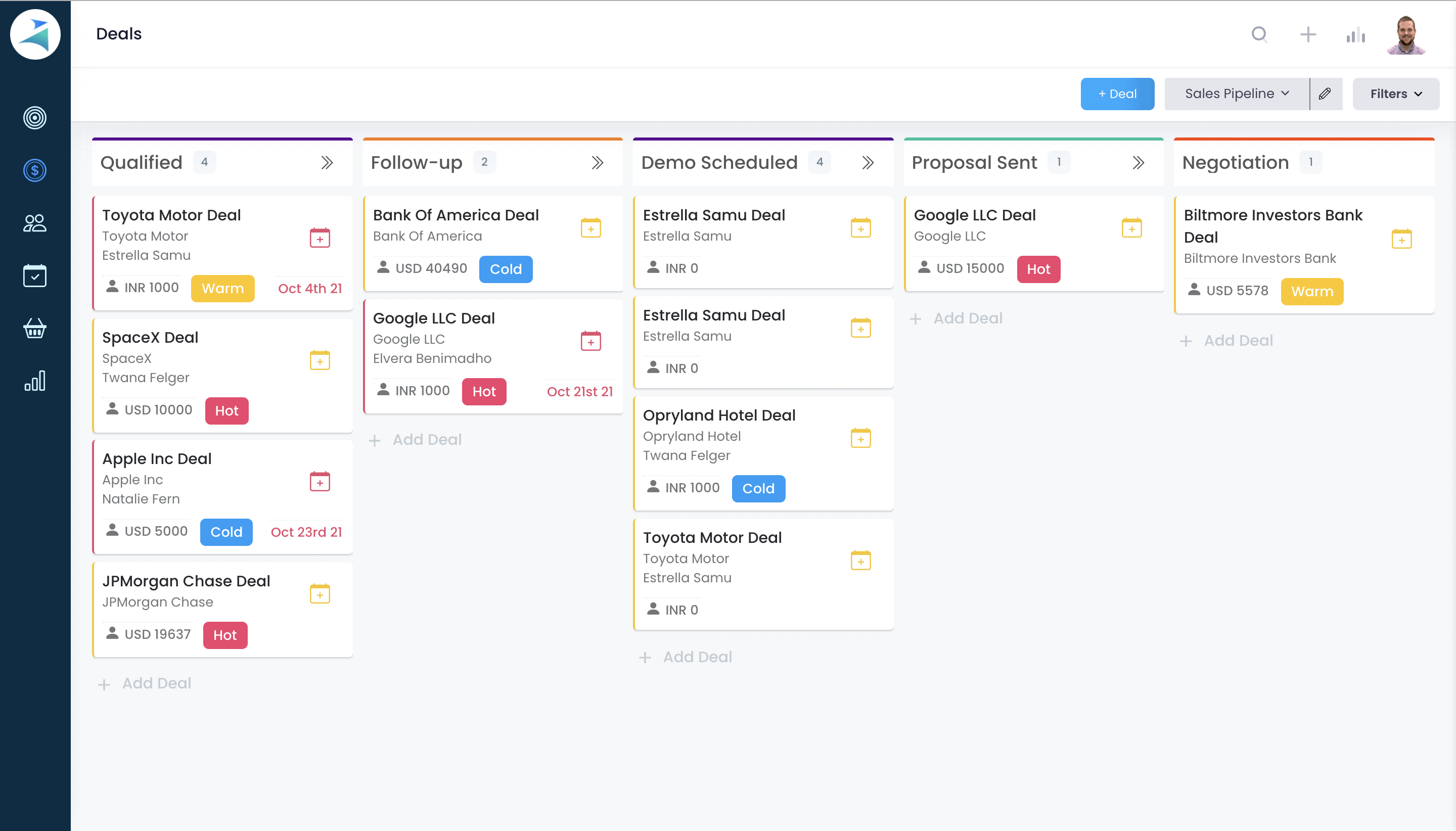Open the calendar tasks icon in sidebar
Screen dimensions: 1456x831
pyautogui.click(x=35, y=275)
